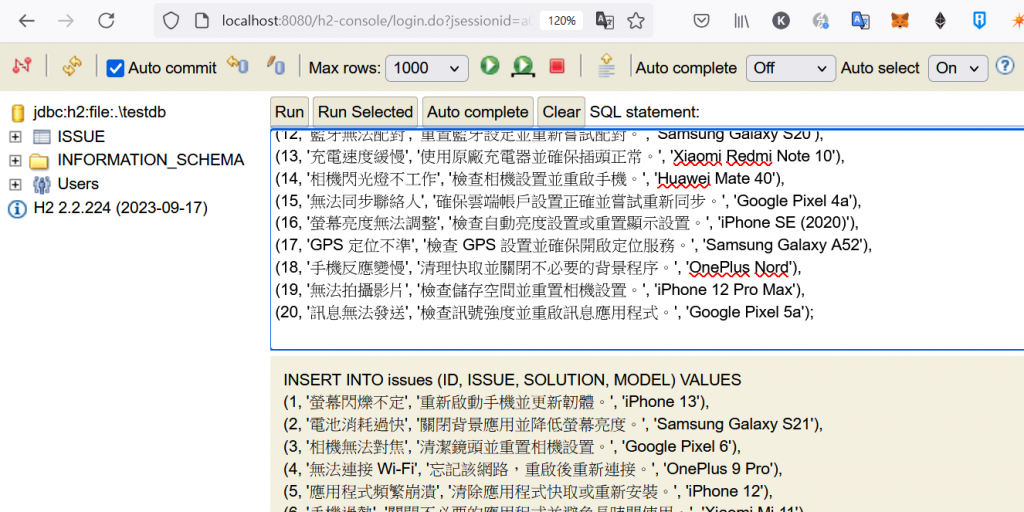Click the Run button above SQL statement
Image resolution: width=1024 pixels, height=512 pixels.
pyautogui.click(x=289, y=112)
